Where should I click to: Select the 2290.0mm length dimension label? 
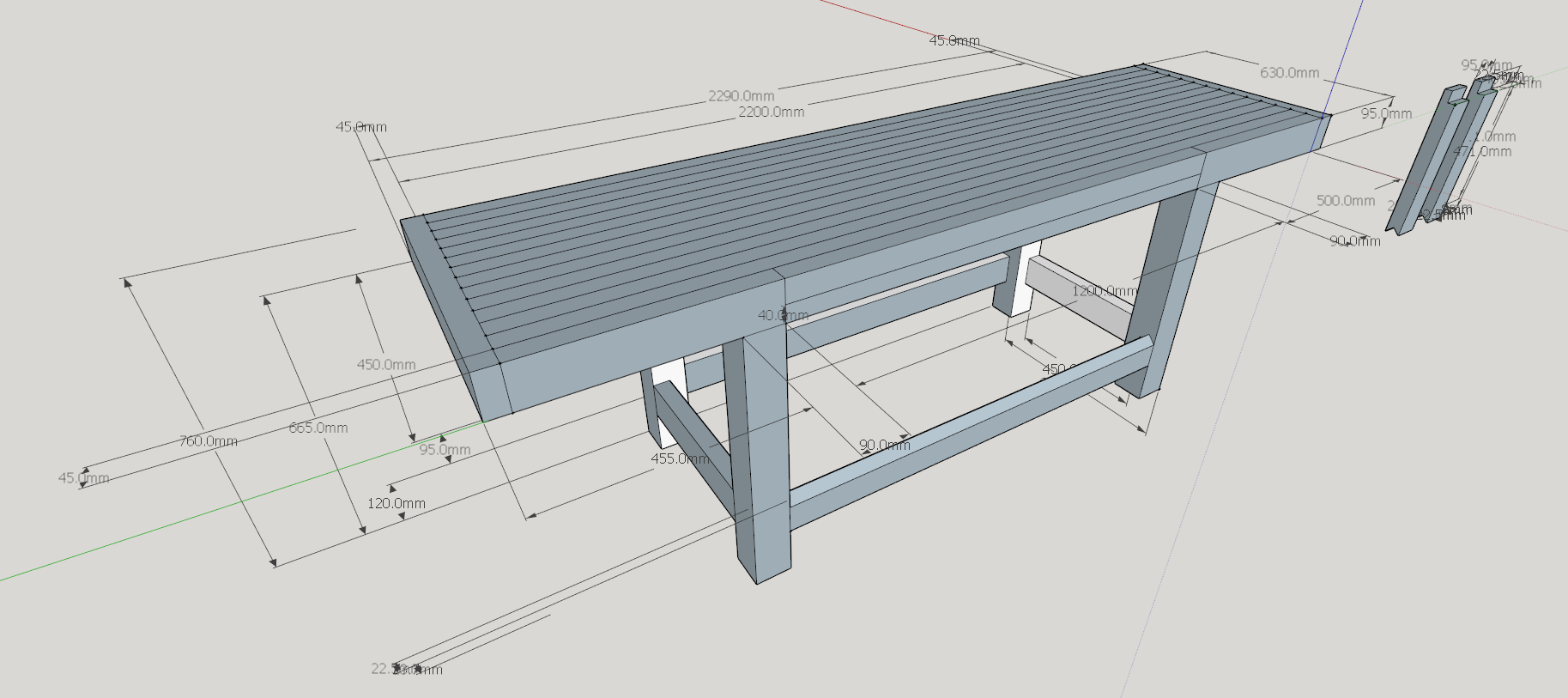[742, 95]
